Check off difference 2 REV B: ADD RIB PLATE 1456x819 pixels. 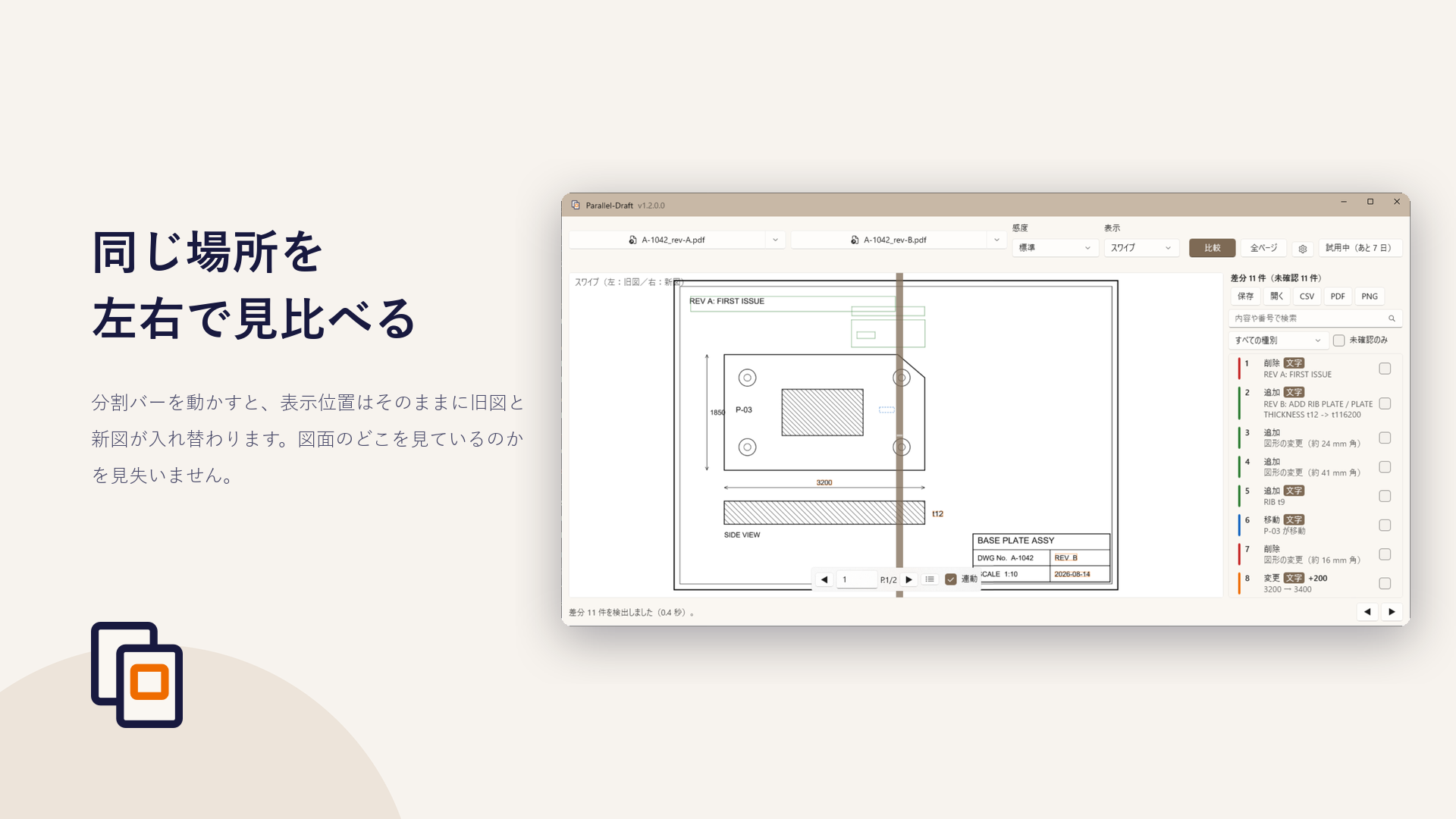(x=1385, y=403)
